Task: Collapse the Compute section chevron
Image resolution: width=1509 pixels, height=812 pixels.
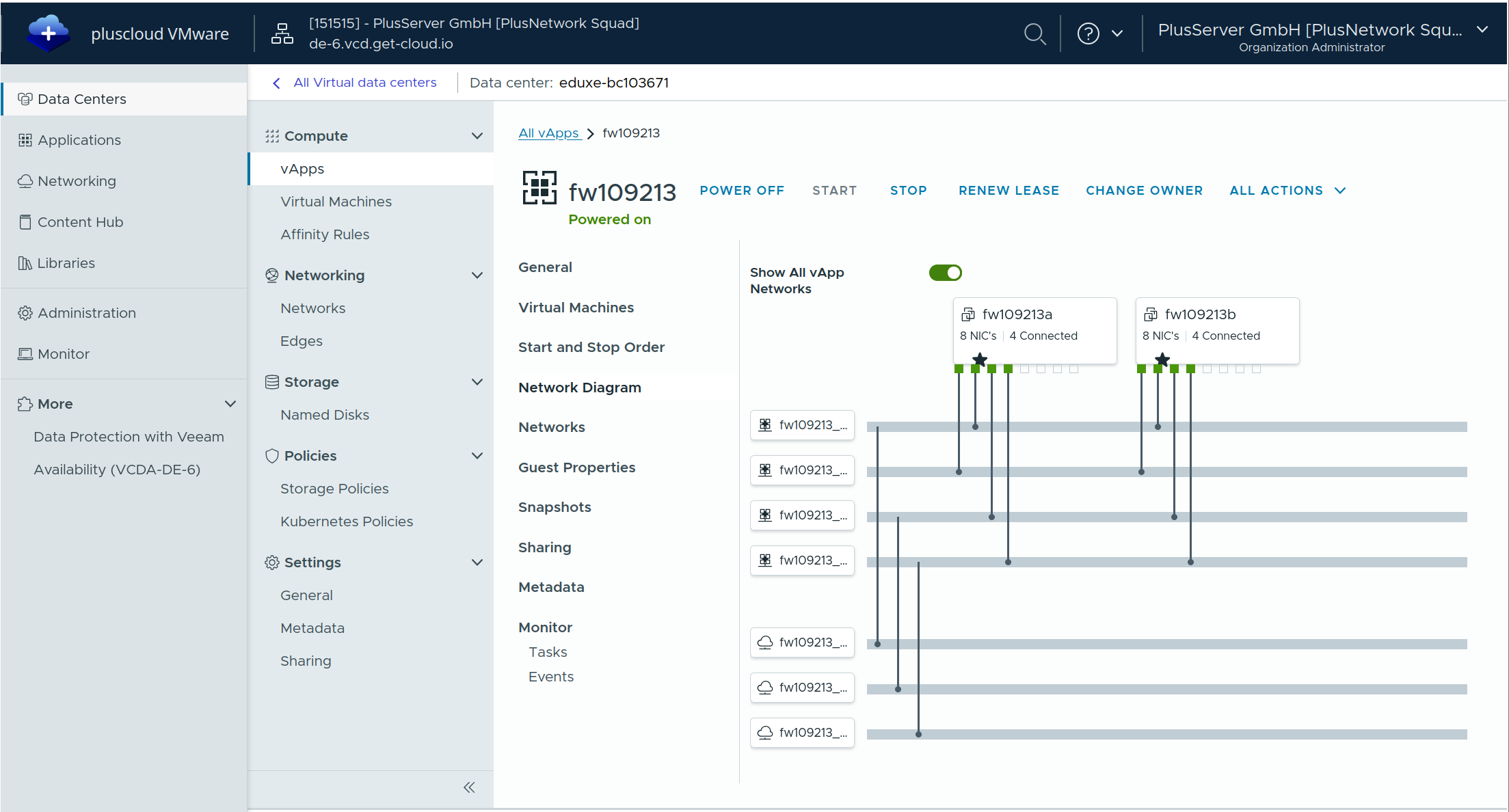Action: tap(477, 136)
